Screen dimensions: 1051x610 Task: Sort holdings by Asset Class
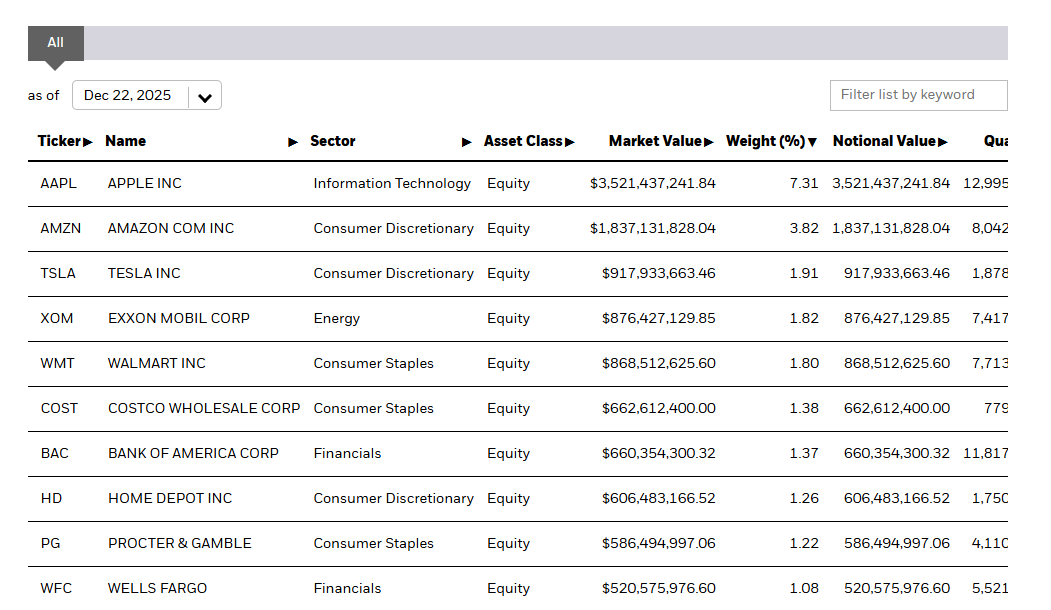pyautogui.click(x=529, y=141)
